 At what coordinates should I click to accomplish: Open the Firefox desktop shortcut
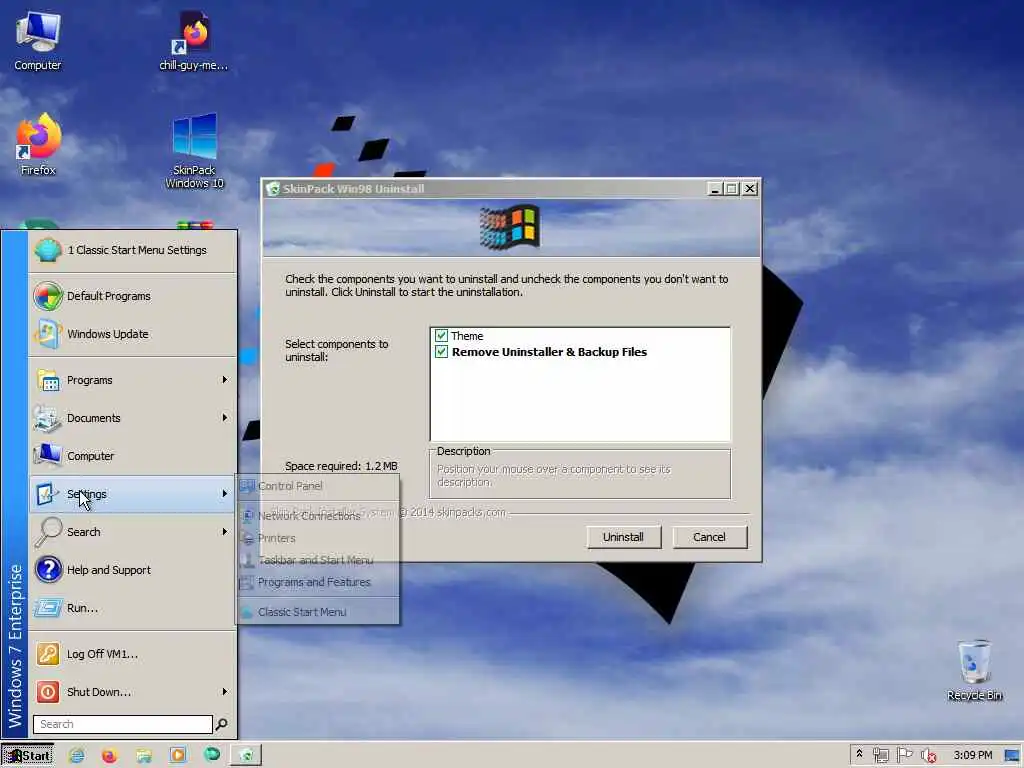[38, 145]
